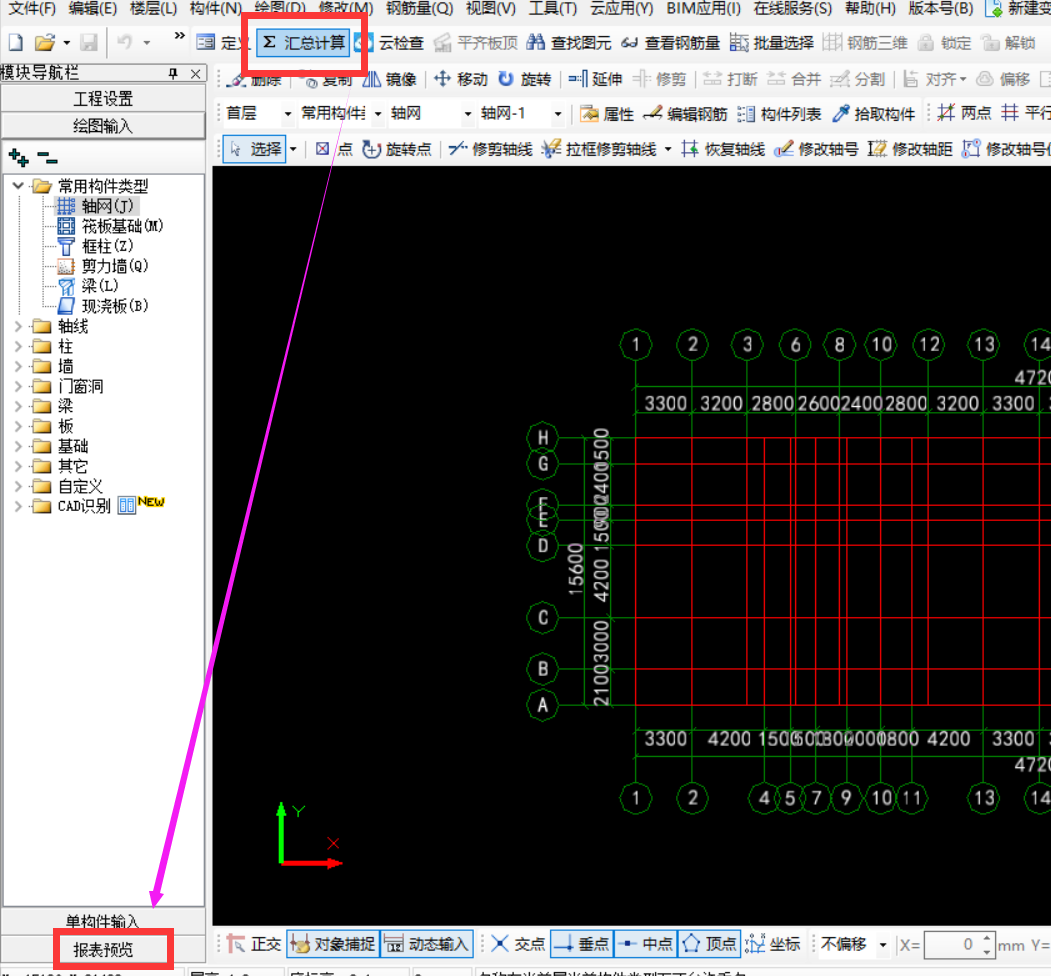Toggle 交点 intersection snap

point(517,944)
